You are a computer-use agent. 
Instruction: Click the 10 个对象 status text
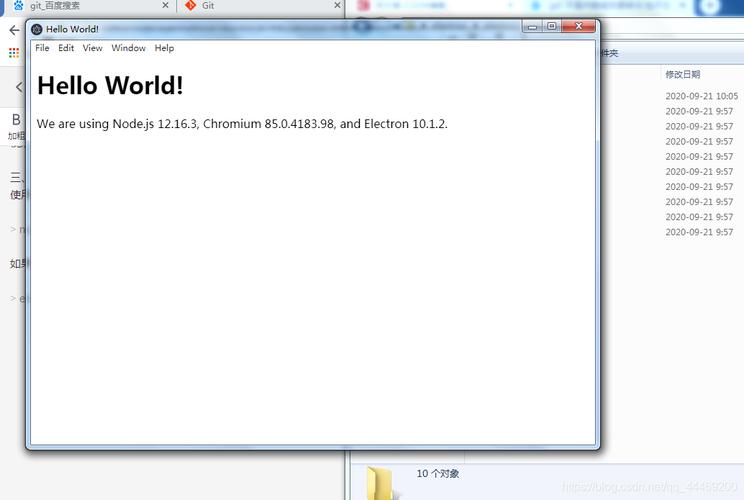click(x=437, y=473)
